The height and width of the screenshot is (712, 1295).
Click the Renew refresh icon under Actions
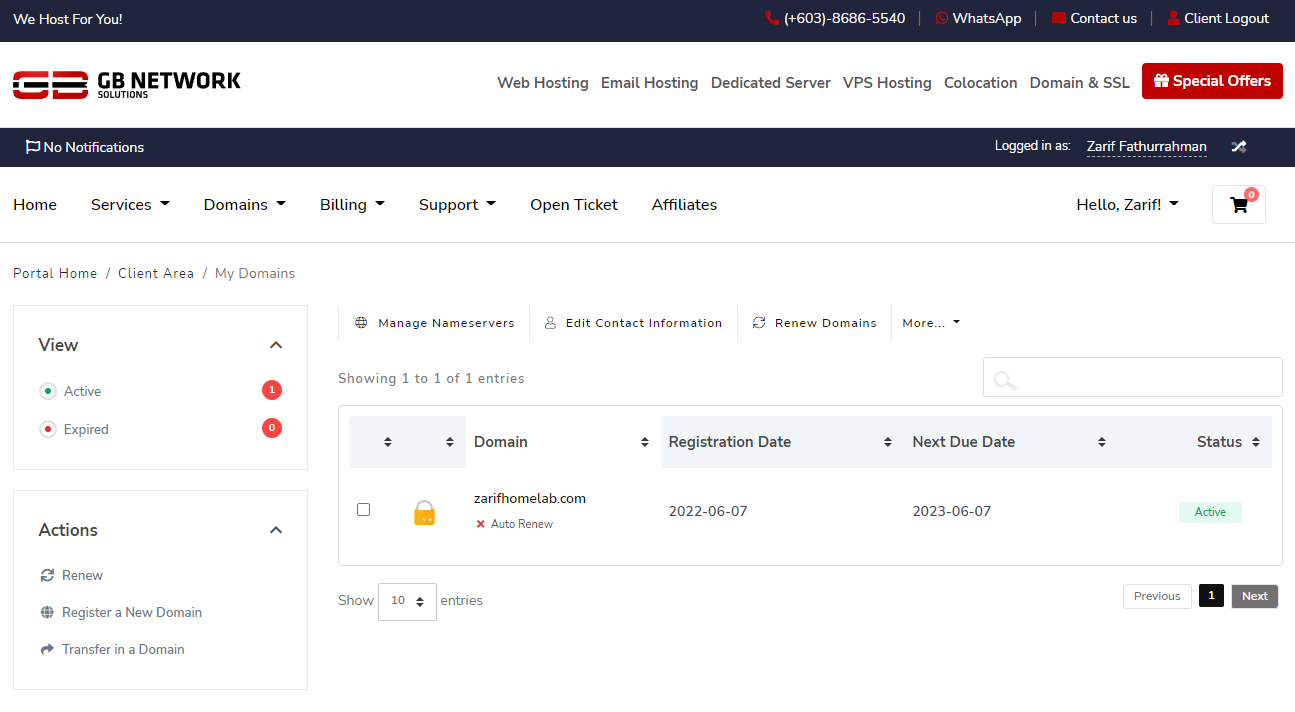click(x=47, y=575)
